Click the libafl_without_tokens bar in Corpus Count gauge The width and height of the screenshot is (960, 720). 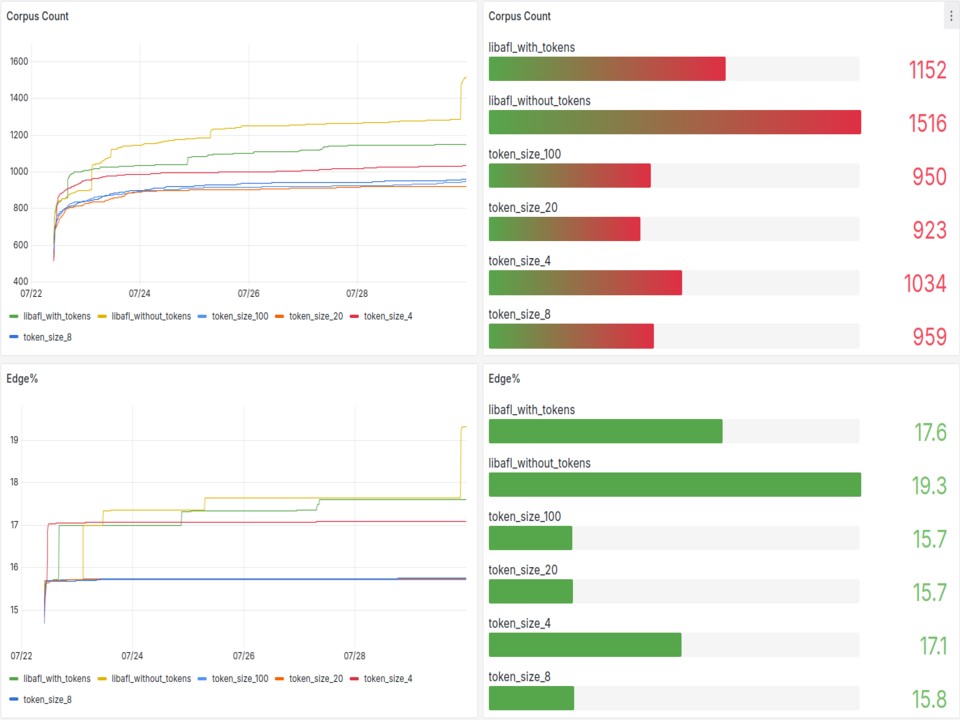coord(675,122)
